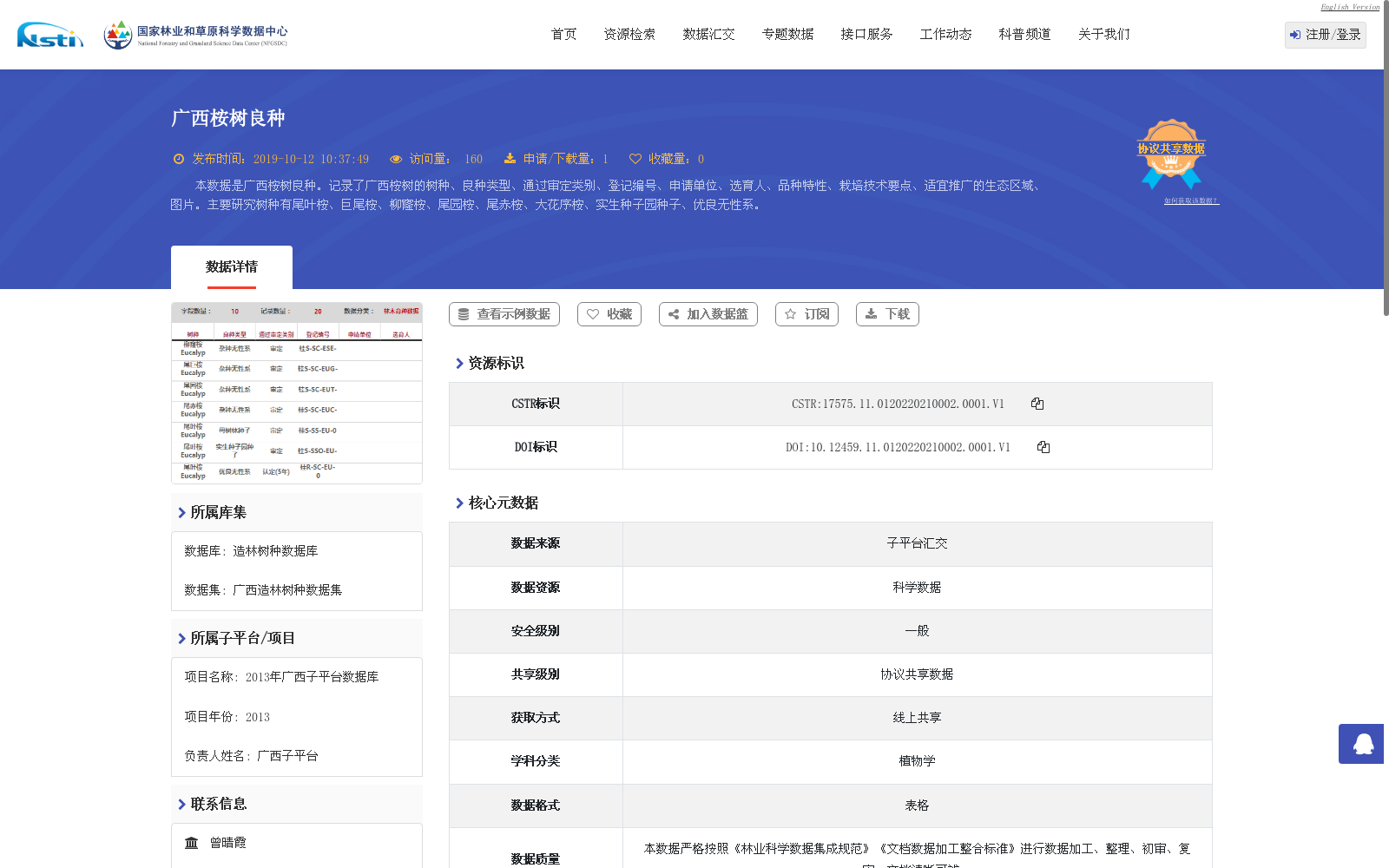Collapse the 所属库集 section chevron

pos(181,513)
